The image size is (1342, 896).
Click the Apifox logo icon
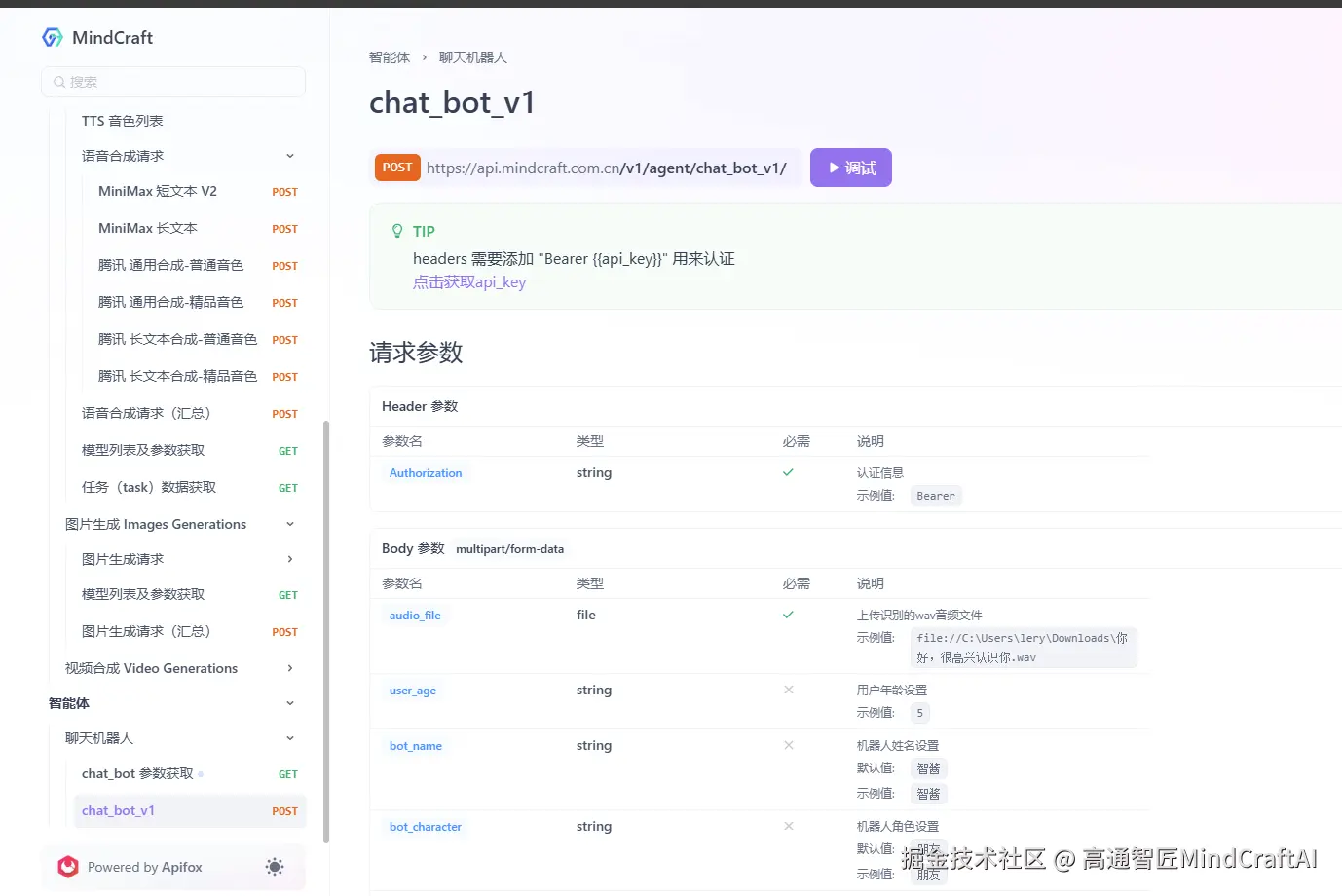(68, 867)
